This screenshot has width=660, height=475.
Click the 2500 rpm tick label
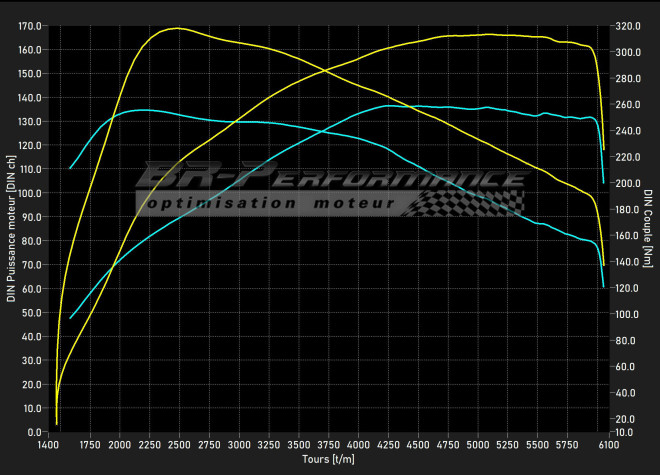tap(179, 445)
